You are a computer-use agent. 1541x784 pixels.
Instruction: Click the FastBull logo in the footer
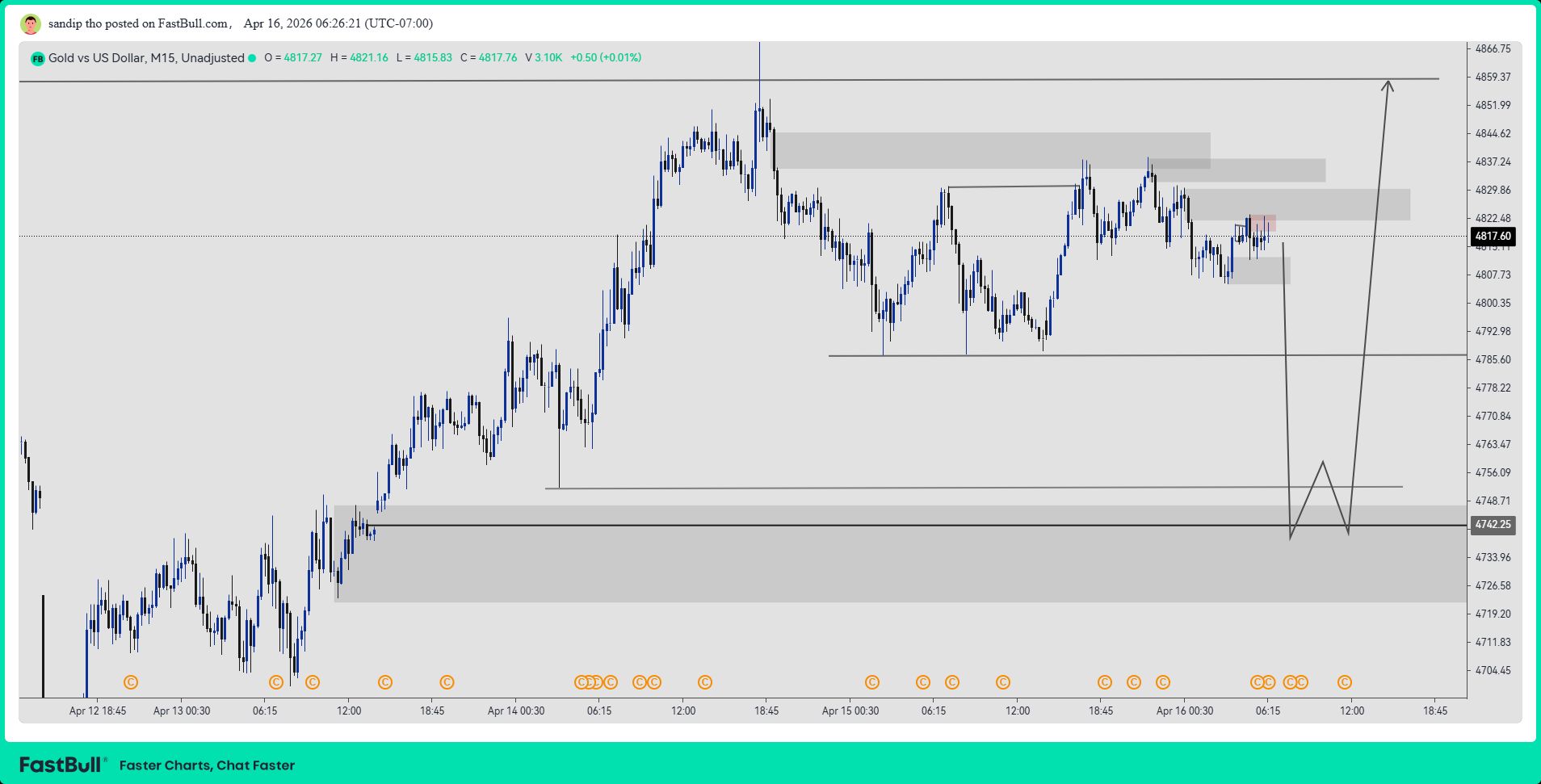(x=62, y=765)
